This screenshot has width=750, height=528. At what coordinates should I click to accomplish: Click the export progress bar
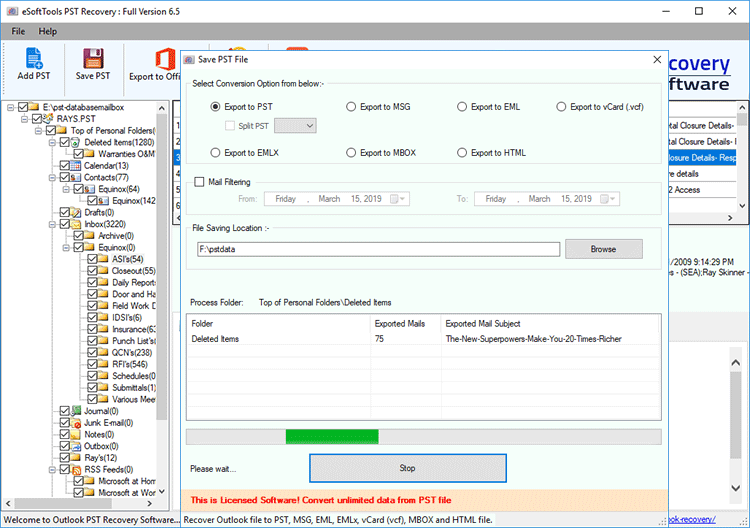[424, 437]
